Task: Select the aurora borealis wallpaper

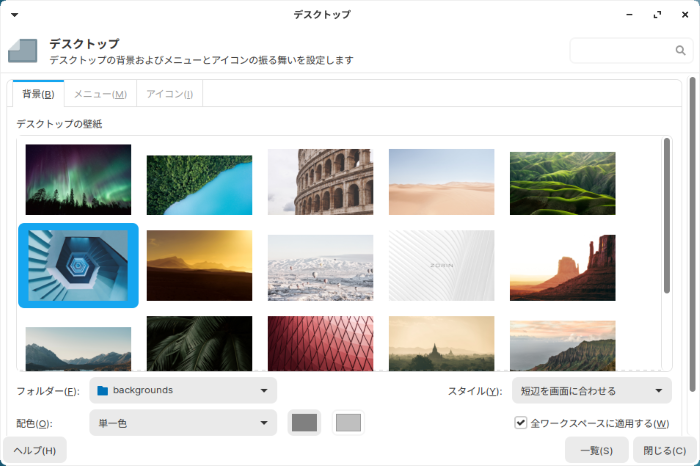Action: pos(78,180)
